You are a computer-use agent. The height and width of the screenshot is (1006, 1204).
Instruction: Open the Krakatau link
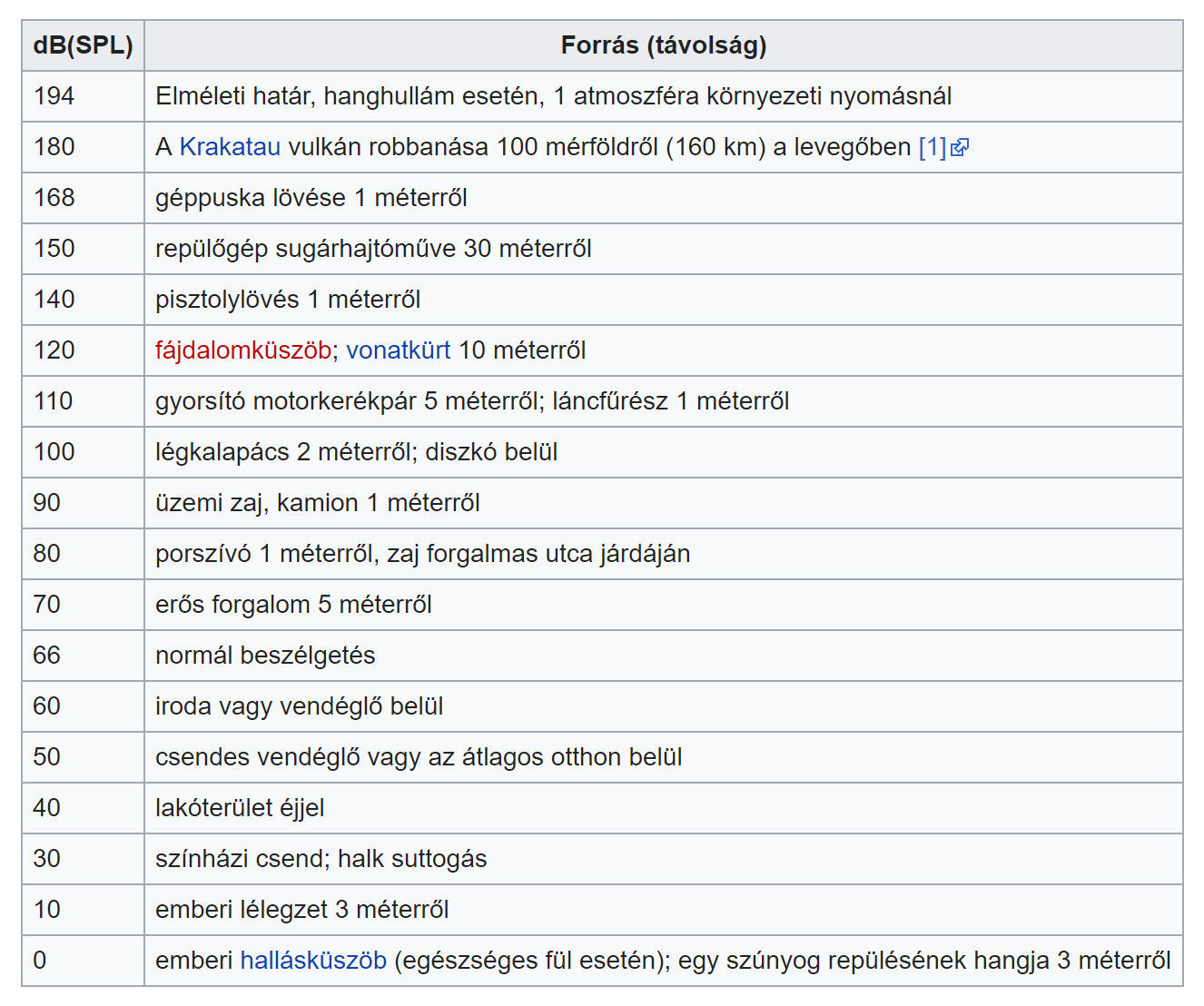[x=230, y=147]
